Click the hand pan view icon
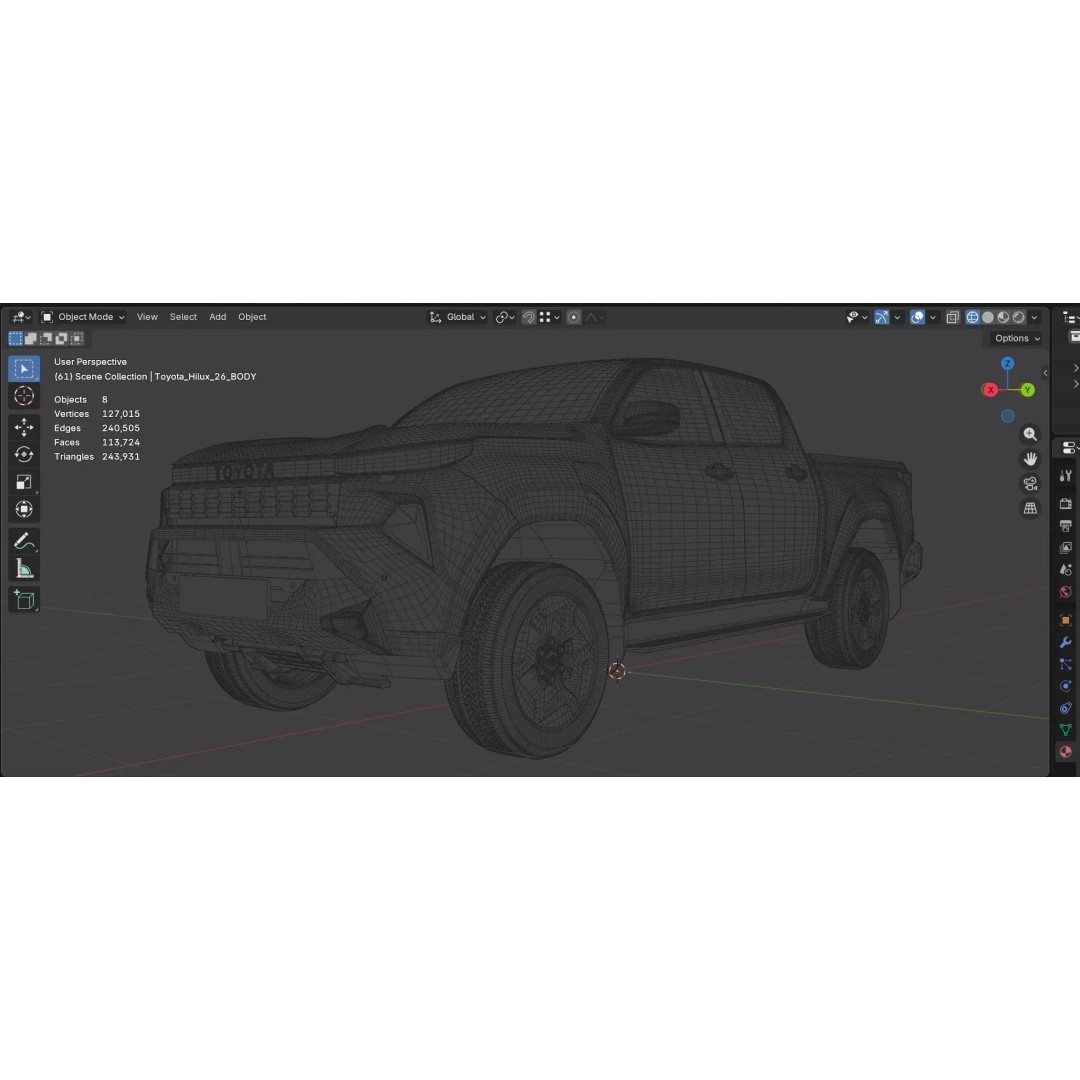Viewport: 1080px width, 1080px height. (1030, 459)
